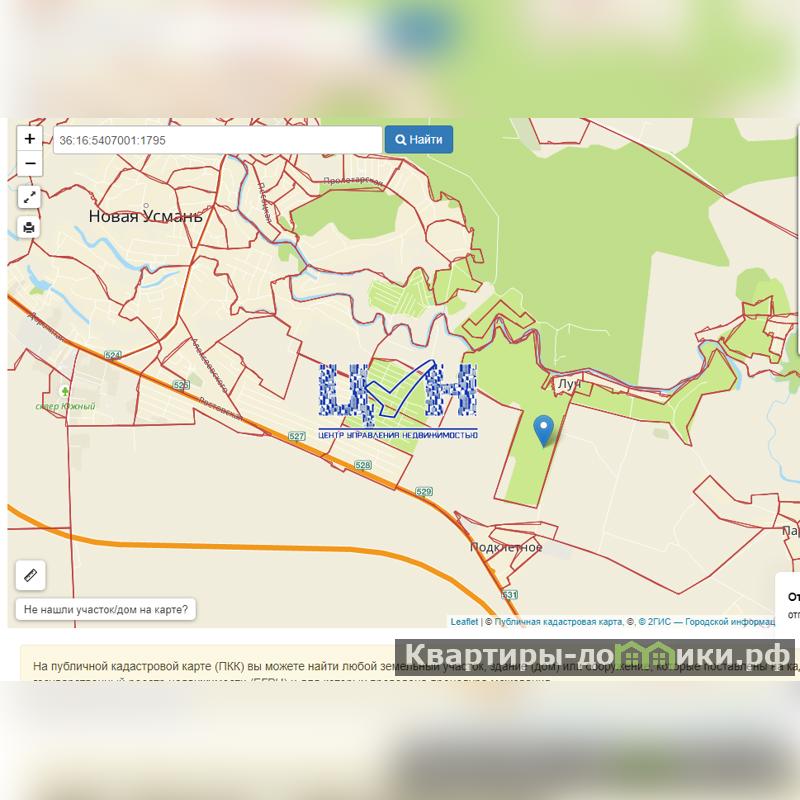
Task: Open the Публичная кадастровая карта link
Action: [559, 621]
